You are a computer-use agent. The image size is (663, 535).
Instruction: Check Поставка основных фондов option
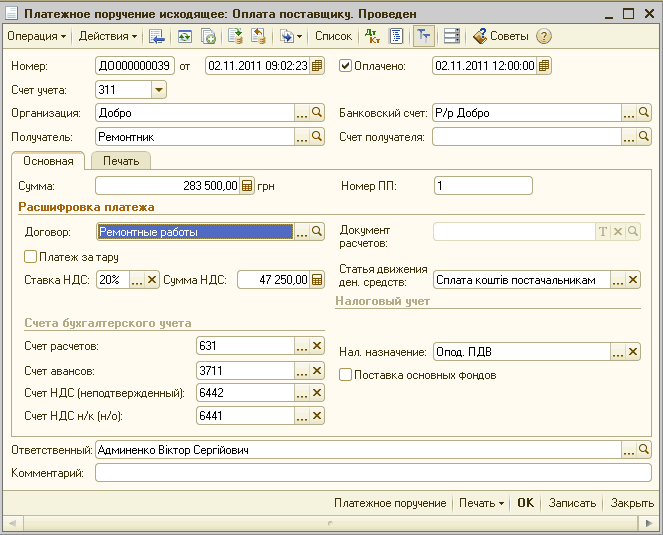pyautogui.click(x=346, y=375)
